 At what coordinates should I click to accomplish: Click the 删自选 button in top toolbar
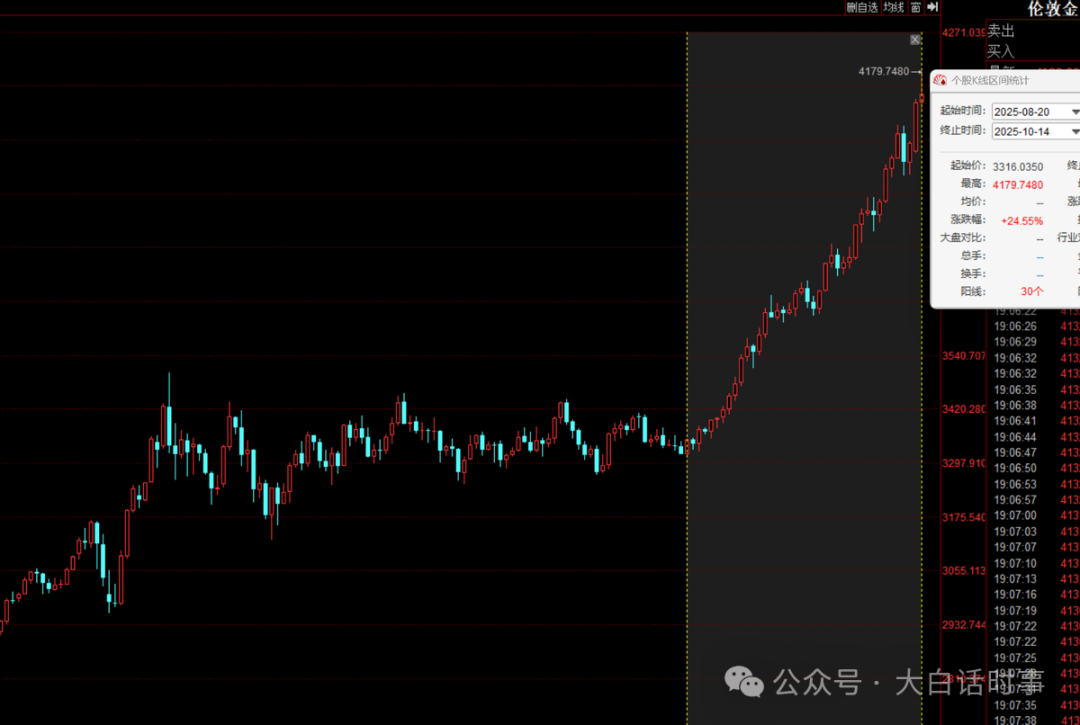pos(861,7)
